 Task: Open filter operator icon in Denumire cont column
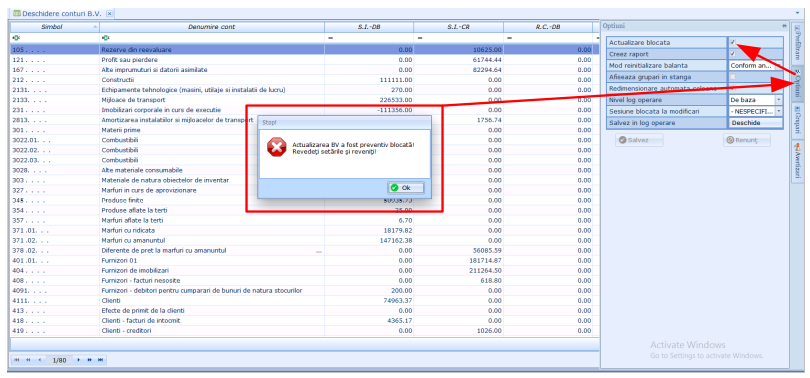click(105, 38)
